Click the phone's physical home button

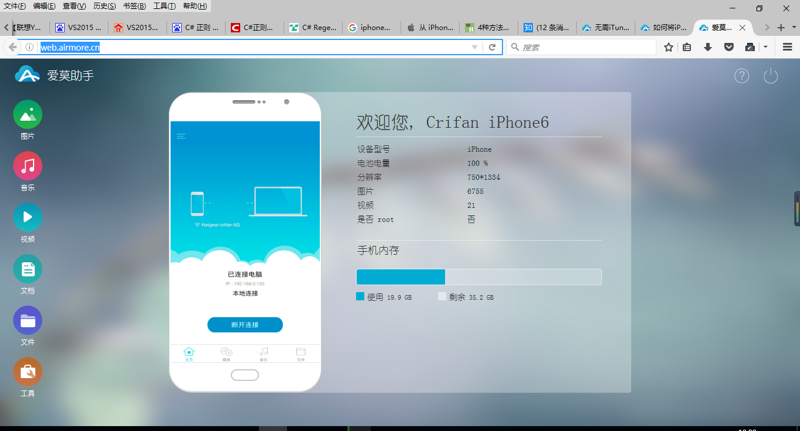(x=245, y=375)
